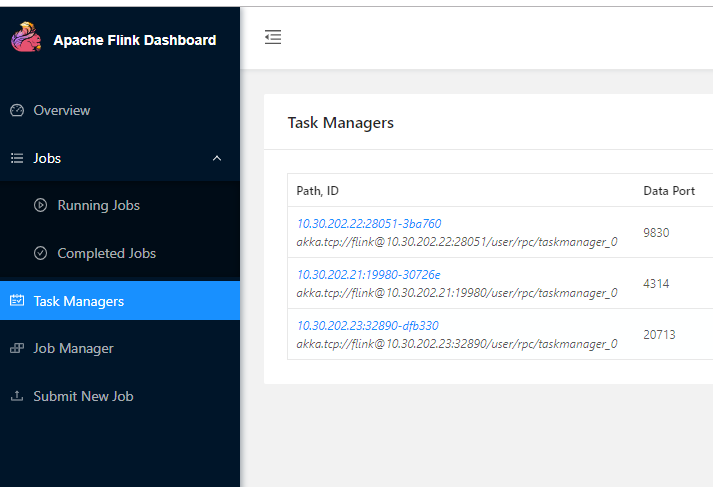Click the Task Managers schedule icon
Screen dimensions: 713x487
[17, 301]
